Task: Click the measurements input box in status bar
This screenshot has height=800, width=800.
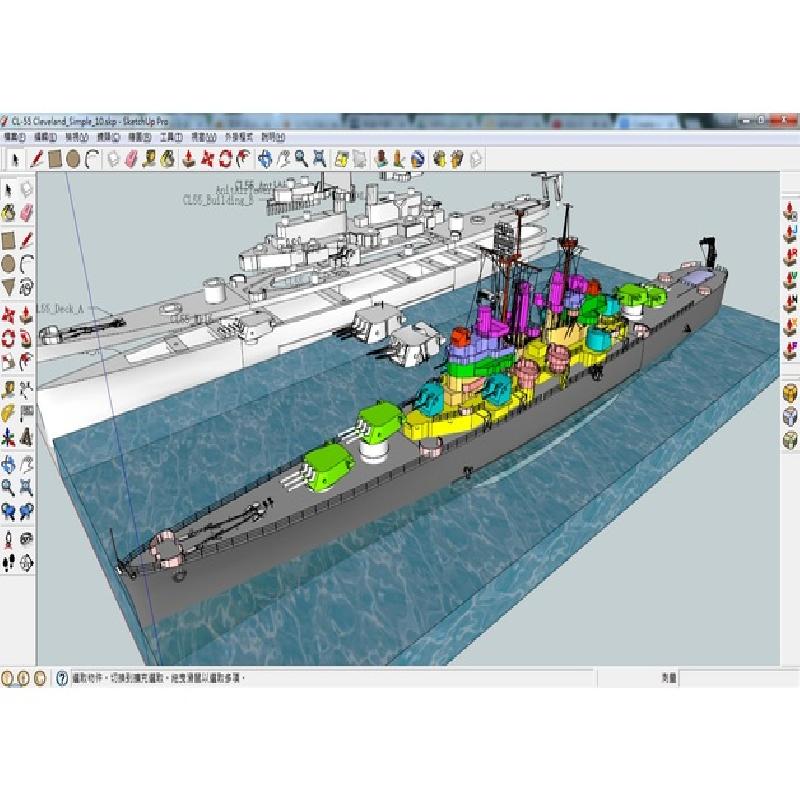Action: 738,678
